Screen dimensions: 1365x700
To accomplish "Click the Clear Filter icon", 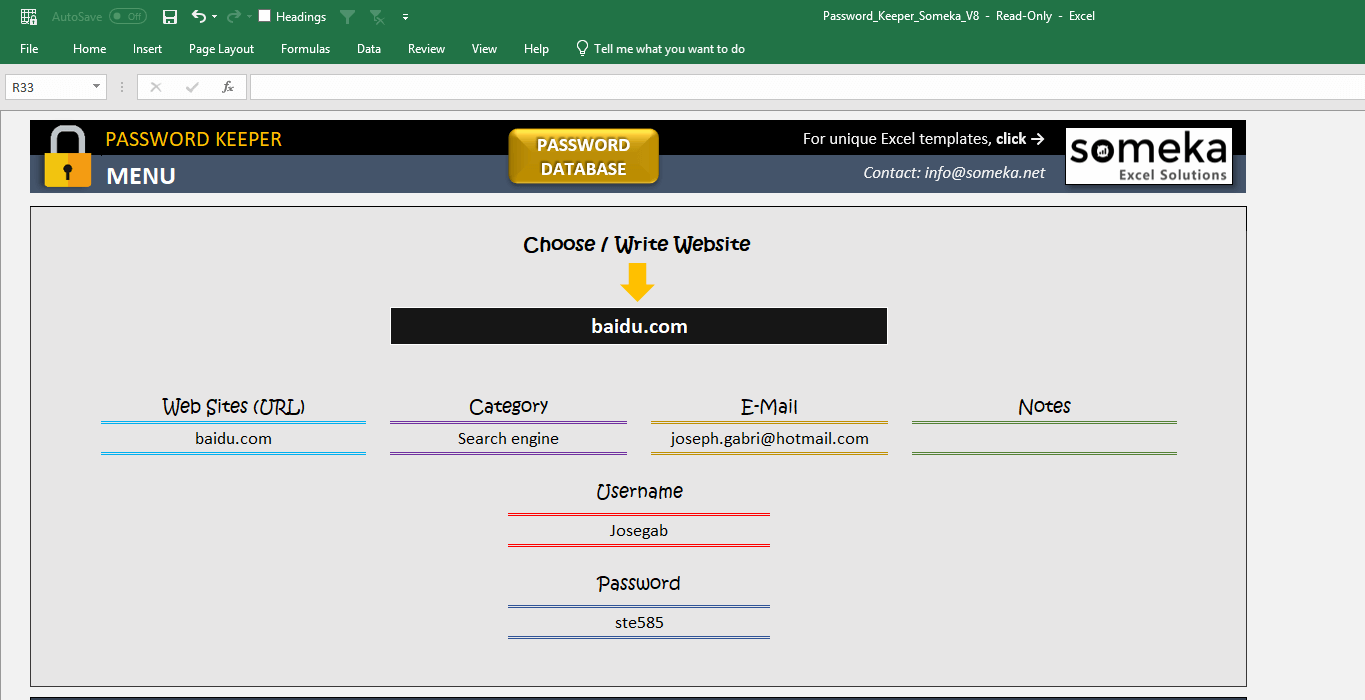I will click(378, 17).
